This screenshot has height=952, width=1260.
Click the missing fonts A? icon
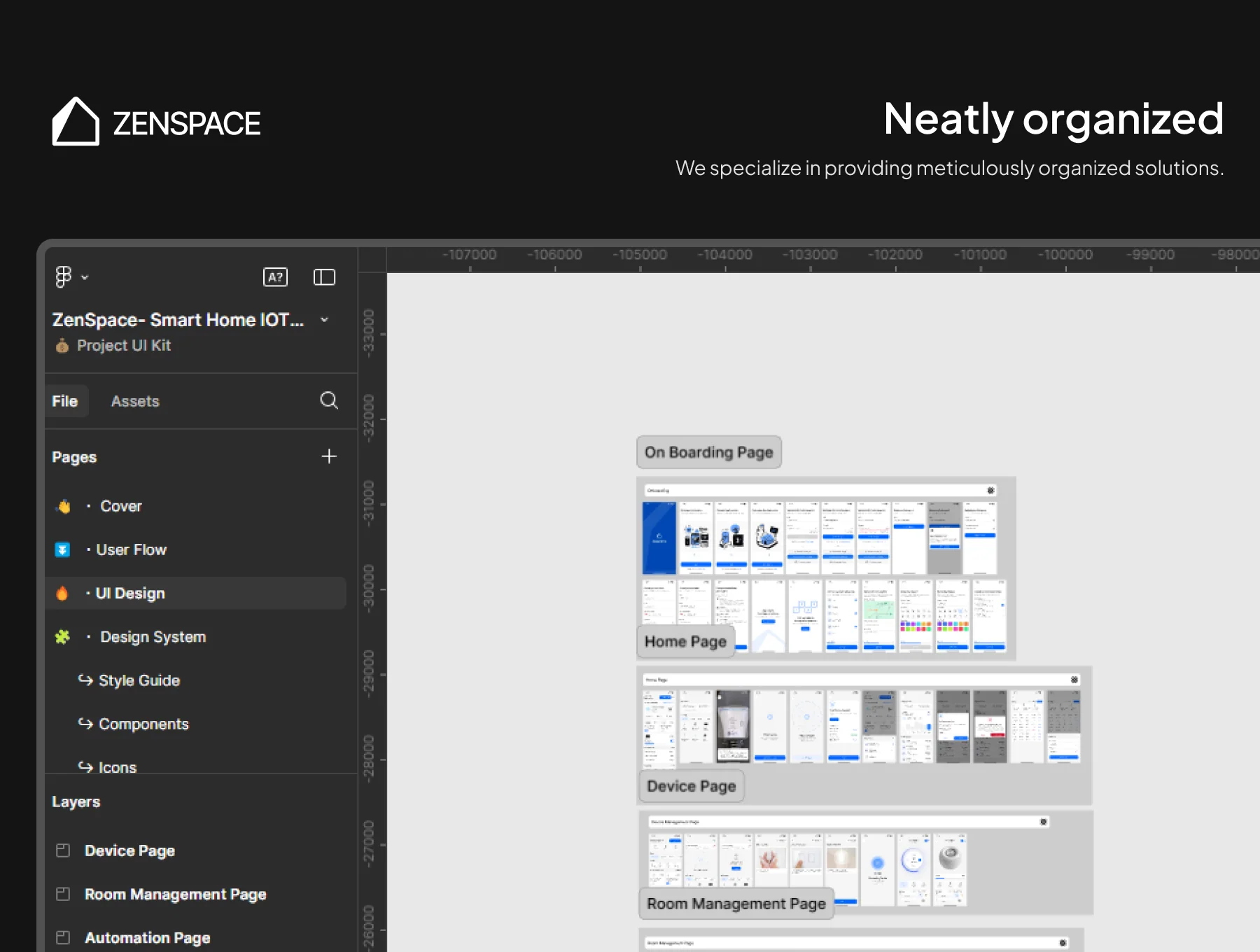(275, 277)
